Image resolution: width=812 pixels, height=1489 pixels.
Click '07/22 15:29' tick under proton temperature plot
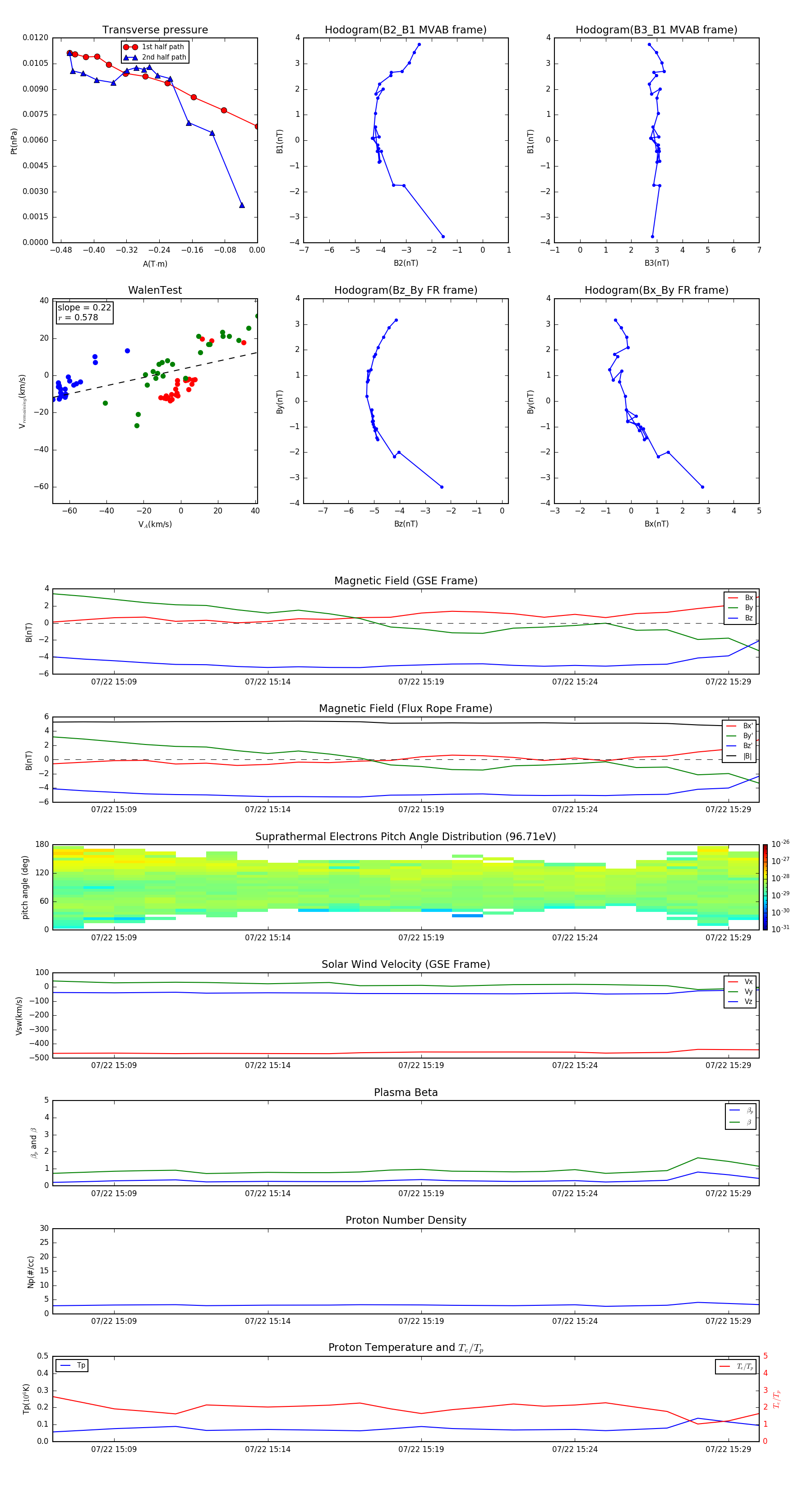pyautogui.click(x=728, y=1449)
